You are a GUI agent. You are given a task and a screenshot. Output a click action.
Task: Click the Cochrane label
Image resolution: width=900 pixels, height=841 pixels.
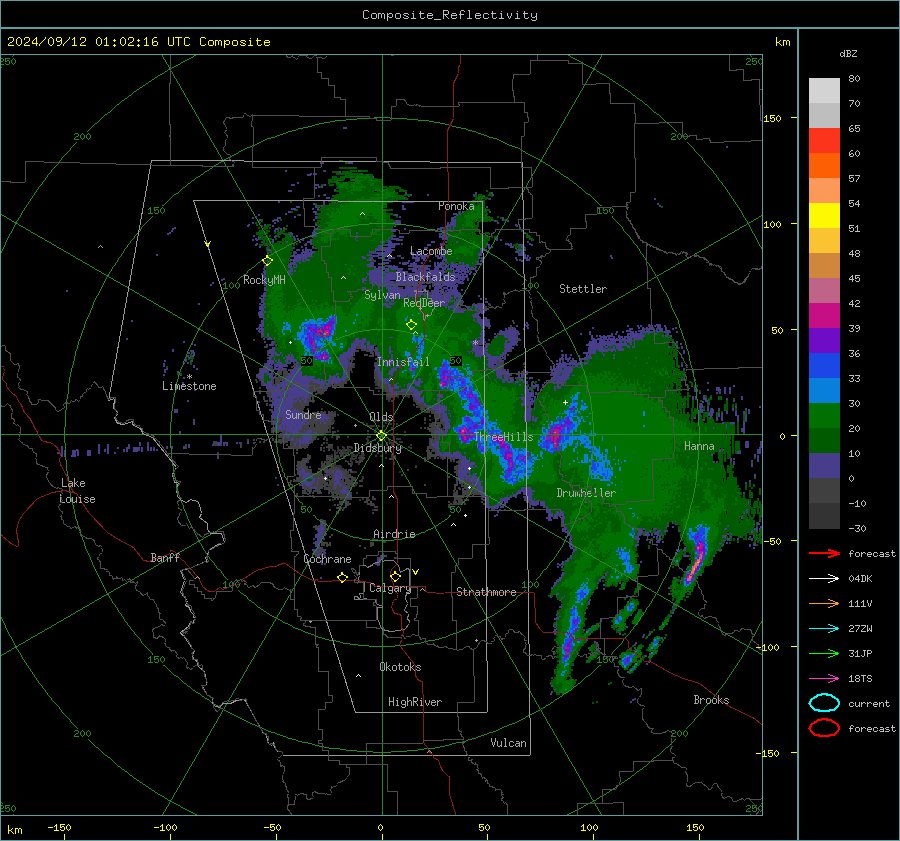[x=327, y=559]
